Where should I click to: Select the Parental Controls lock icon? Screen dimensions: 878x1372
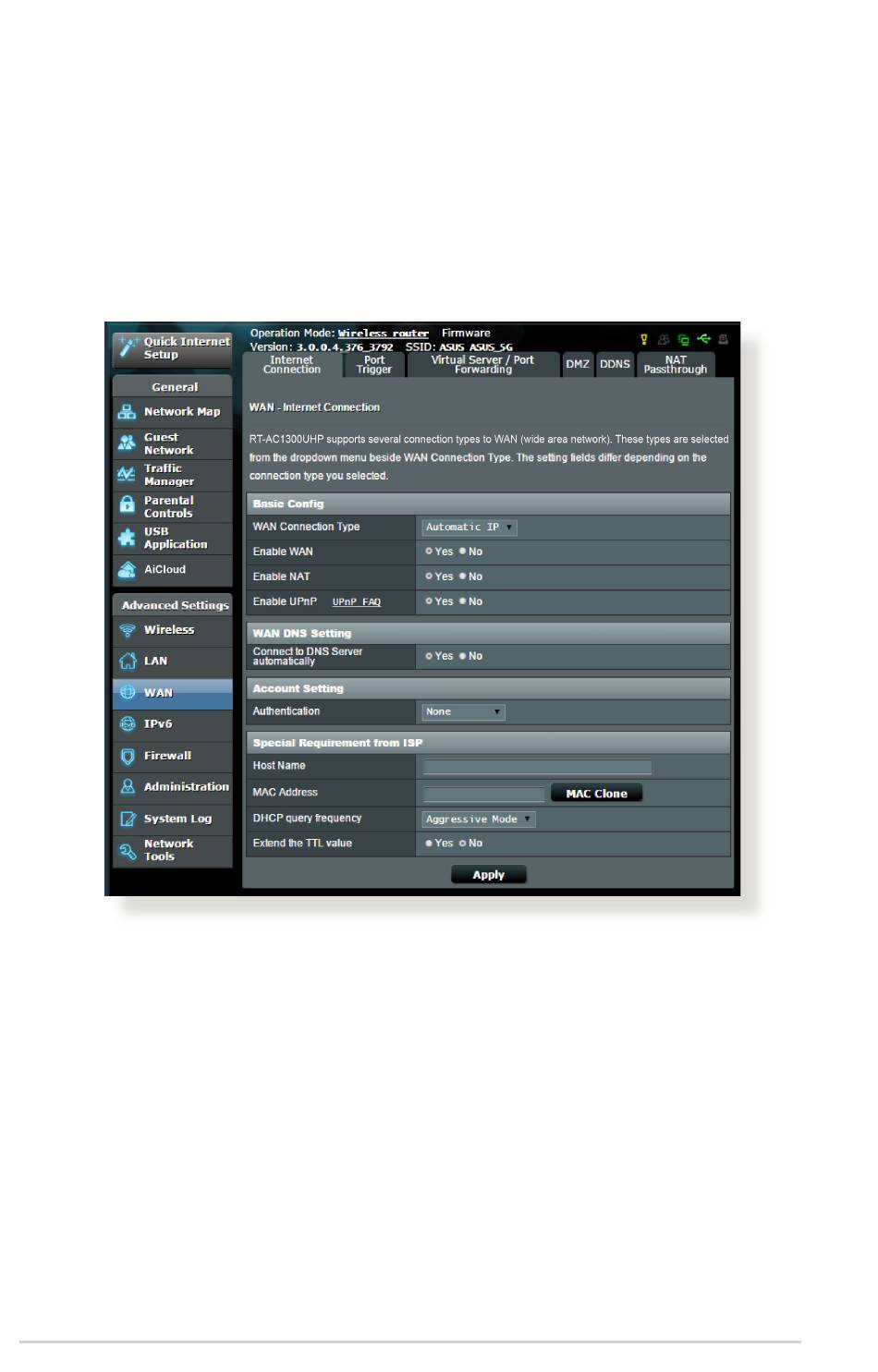tap(127, 504)
